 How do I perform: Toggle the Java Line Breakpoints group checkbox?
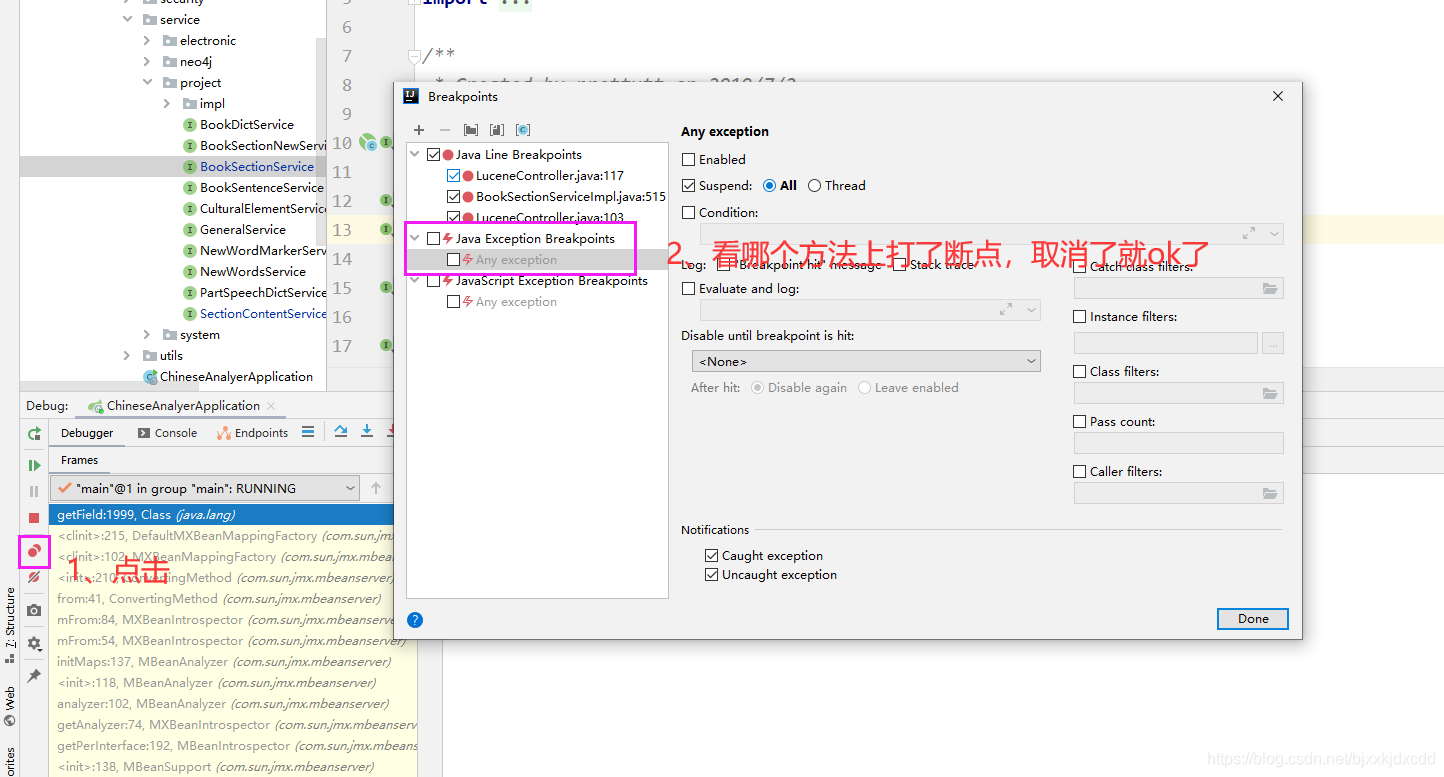pos(433,154)
